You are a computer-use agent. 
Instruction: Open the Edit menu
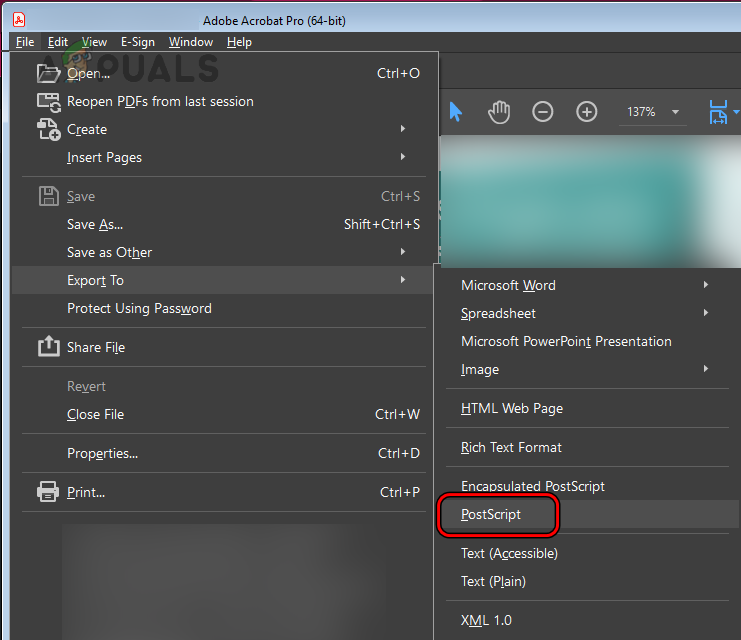[x=58, y=42]
